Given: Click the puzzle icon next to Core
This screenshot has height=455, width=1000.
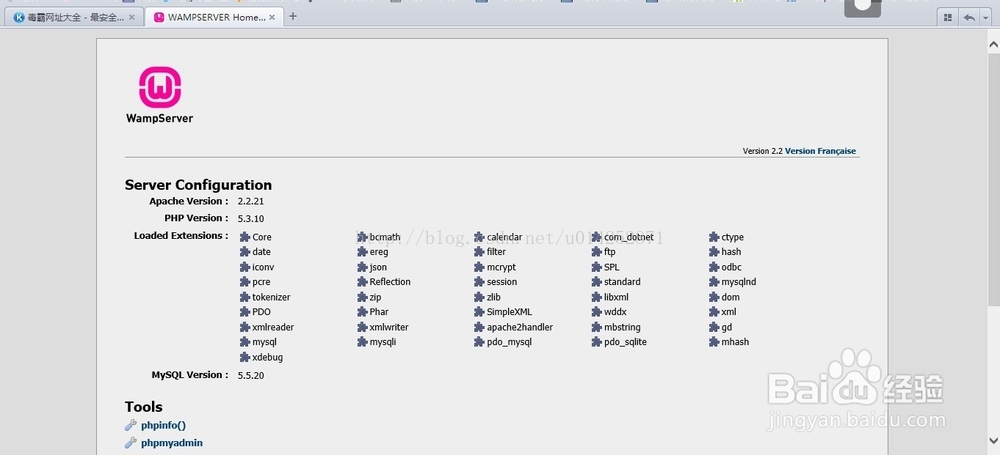Looking at the screenshot, I should coord(245,237).
